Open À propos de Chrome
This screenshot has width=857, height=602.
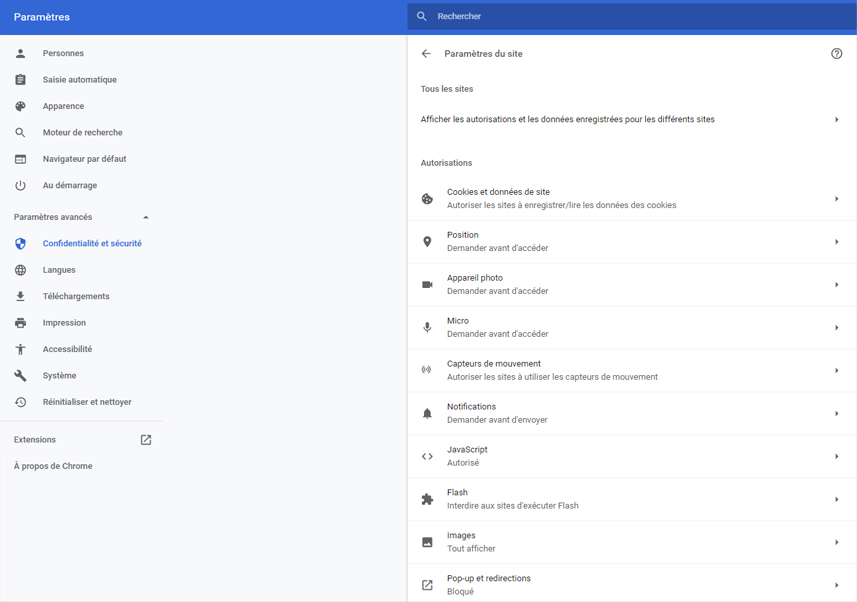click(x=51, y=466)
